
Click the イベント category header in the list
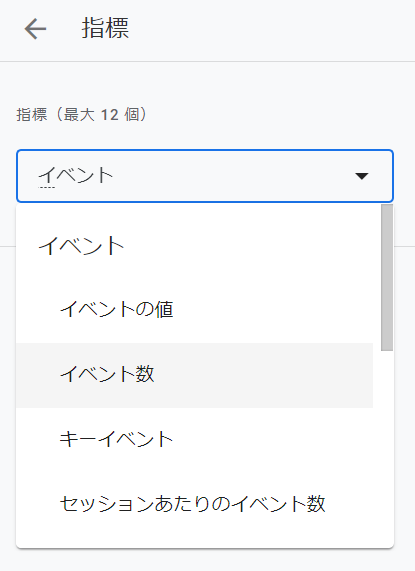click(81, 246)
